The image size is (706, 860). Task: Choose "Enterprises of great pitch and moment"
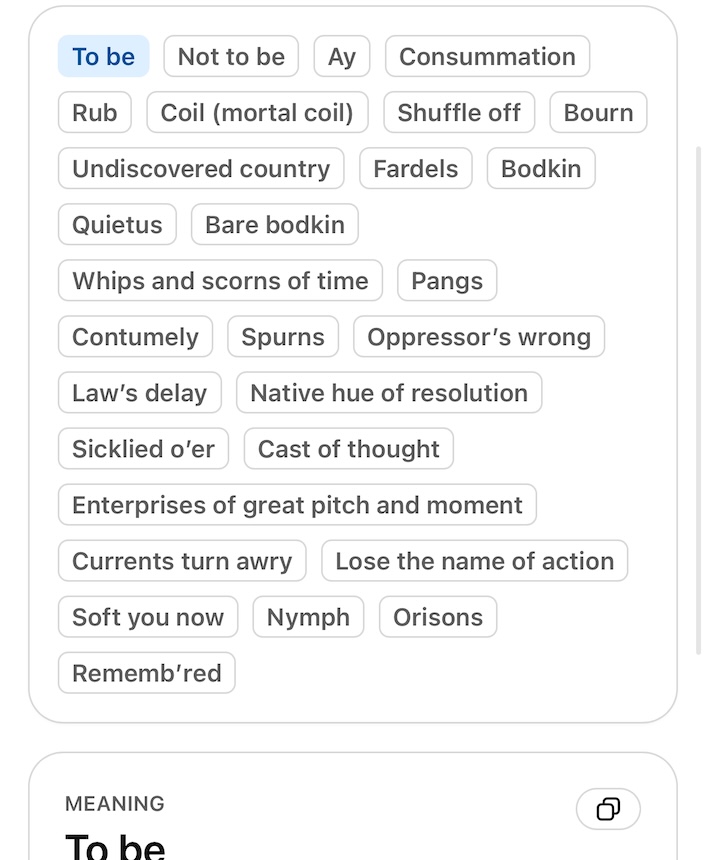pyautogui.click(x=297, y=505)
